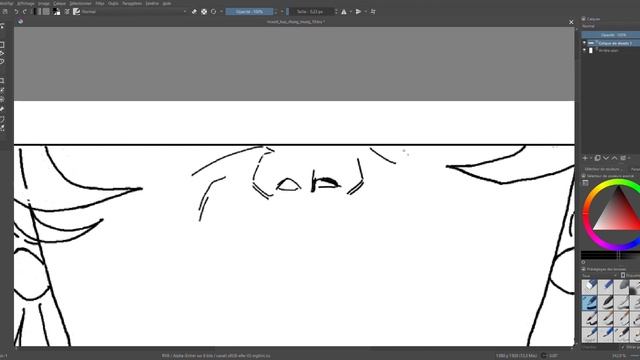
Task: Click the document title tab
Action: click(x=296, y=22)
